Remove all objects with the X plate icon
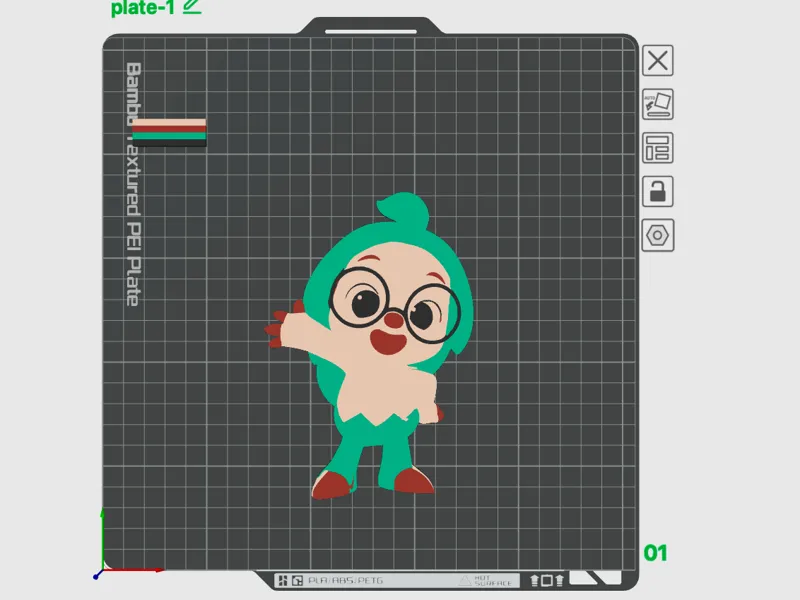This screenshot has width=800, height=600. point(657,61)
